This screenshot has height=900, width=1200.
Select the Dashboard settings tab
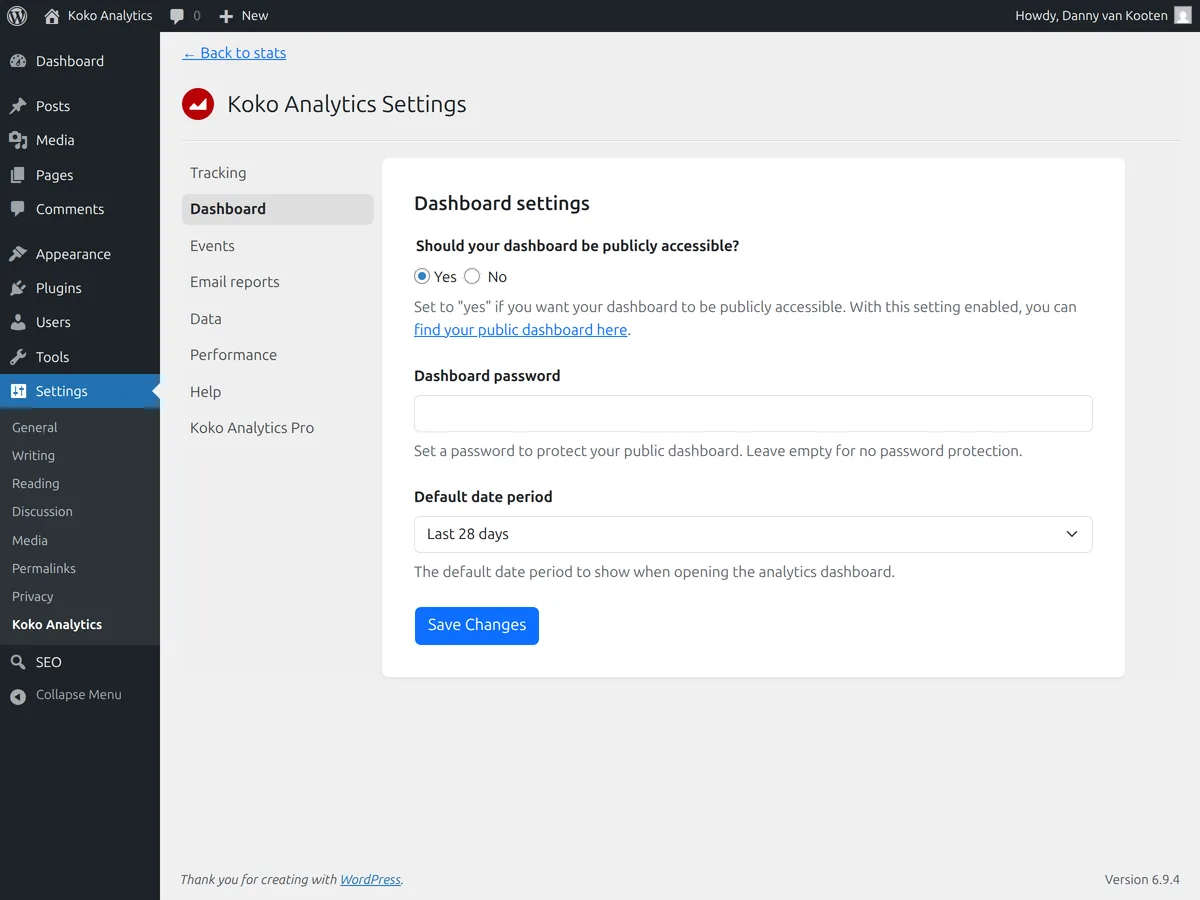[278, 209]
